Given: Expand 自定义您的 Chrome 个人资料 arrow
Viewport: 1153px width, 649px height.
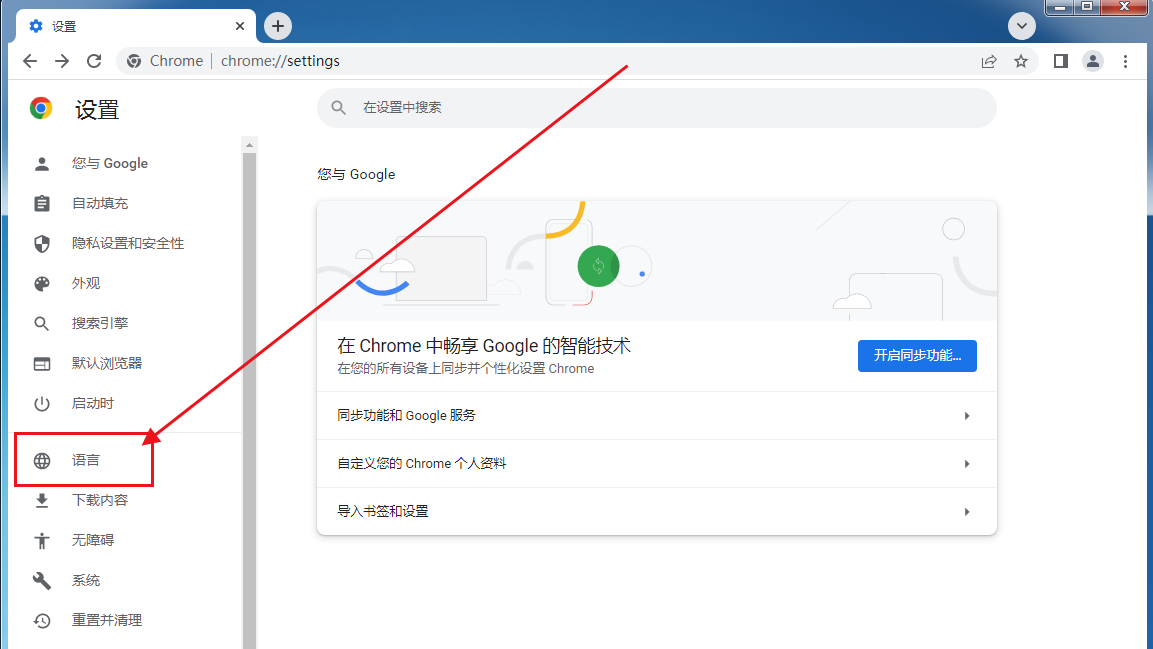Looking at the screenshot, I should pyautogui.click(x=967, y=464).
